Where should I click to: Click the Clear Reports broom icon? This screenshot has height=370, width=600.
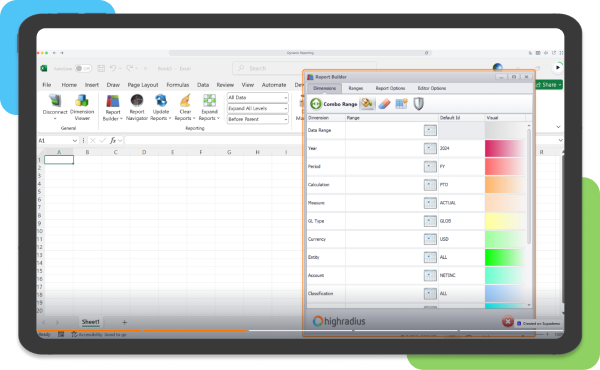tap(185, 101)
